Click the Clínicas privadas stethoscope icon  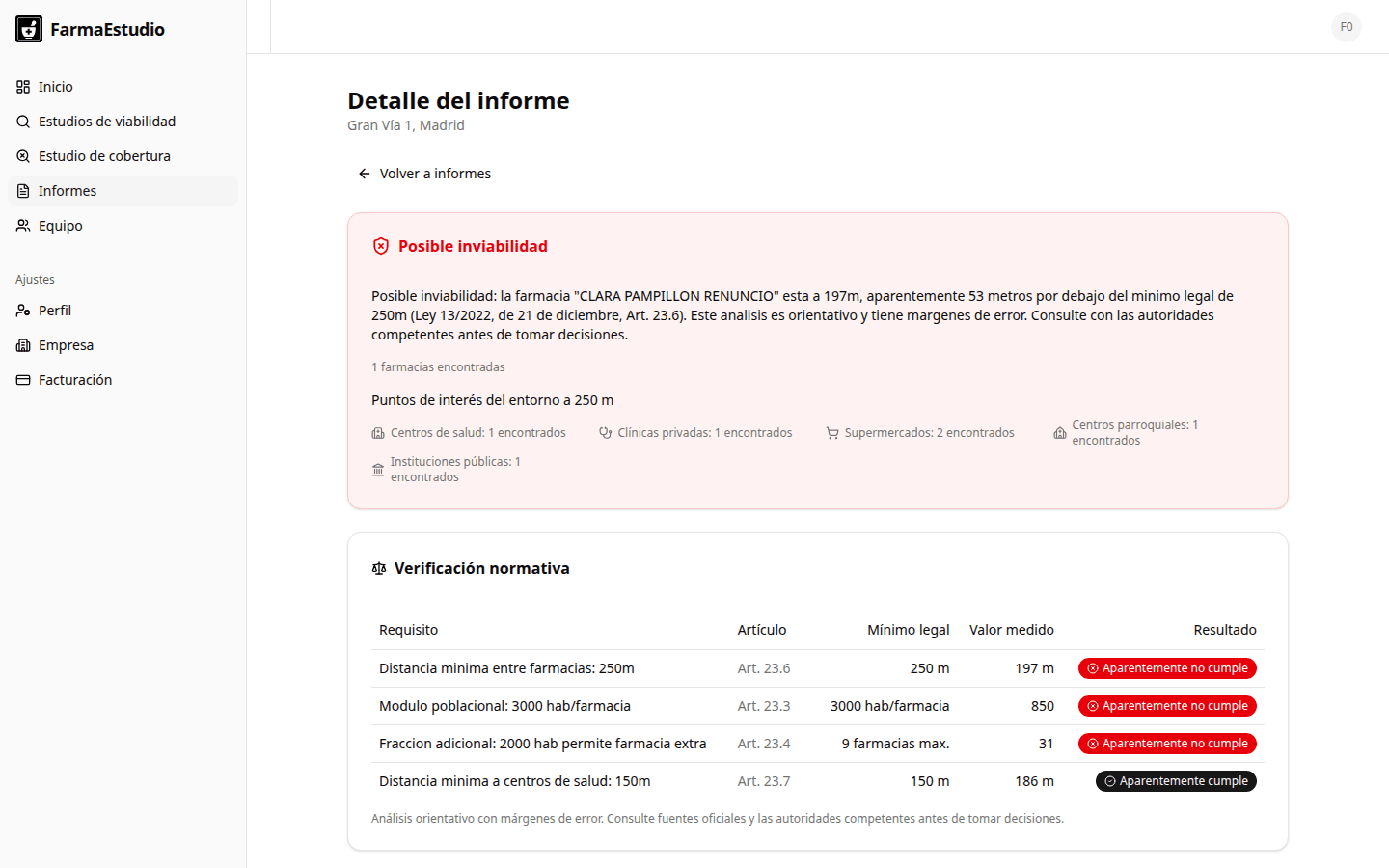[606, 432]
